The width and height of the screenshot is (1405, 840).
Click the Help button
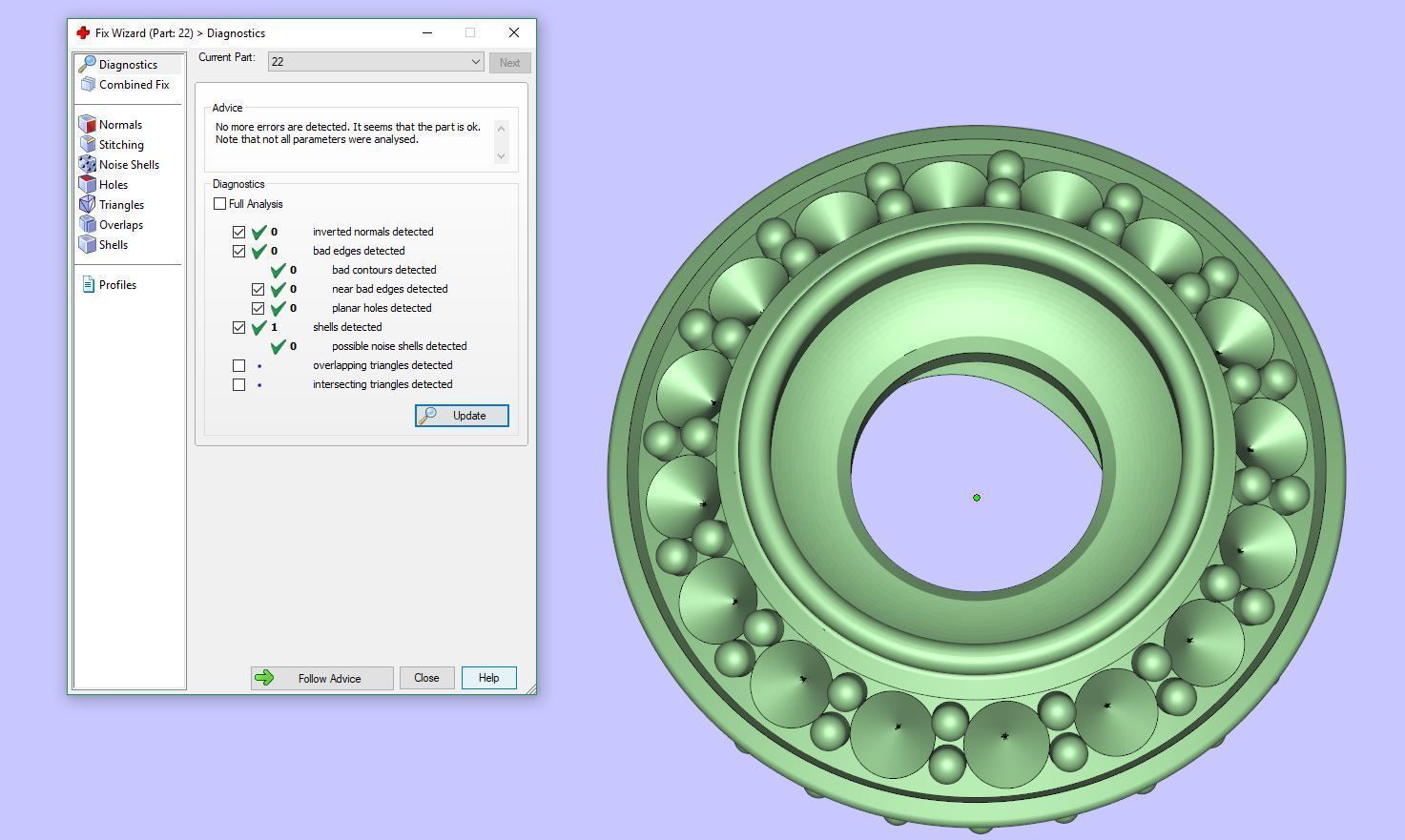pyautogui.click(x=488, y=678)
